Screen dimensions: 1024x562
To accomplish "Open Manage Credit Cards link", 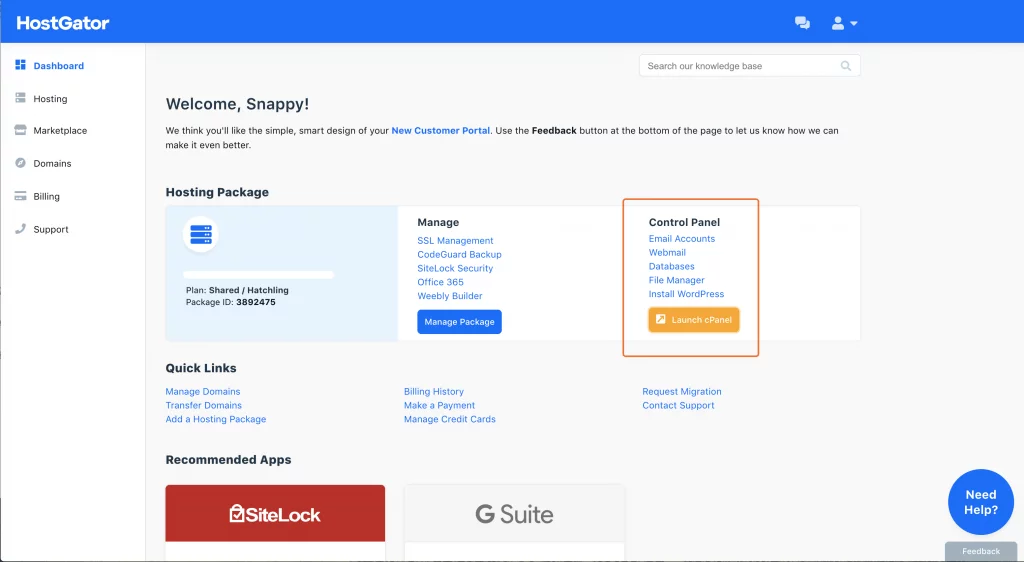I will pos(449,419).
